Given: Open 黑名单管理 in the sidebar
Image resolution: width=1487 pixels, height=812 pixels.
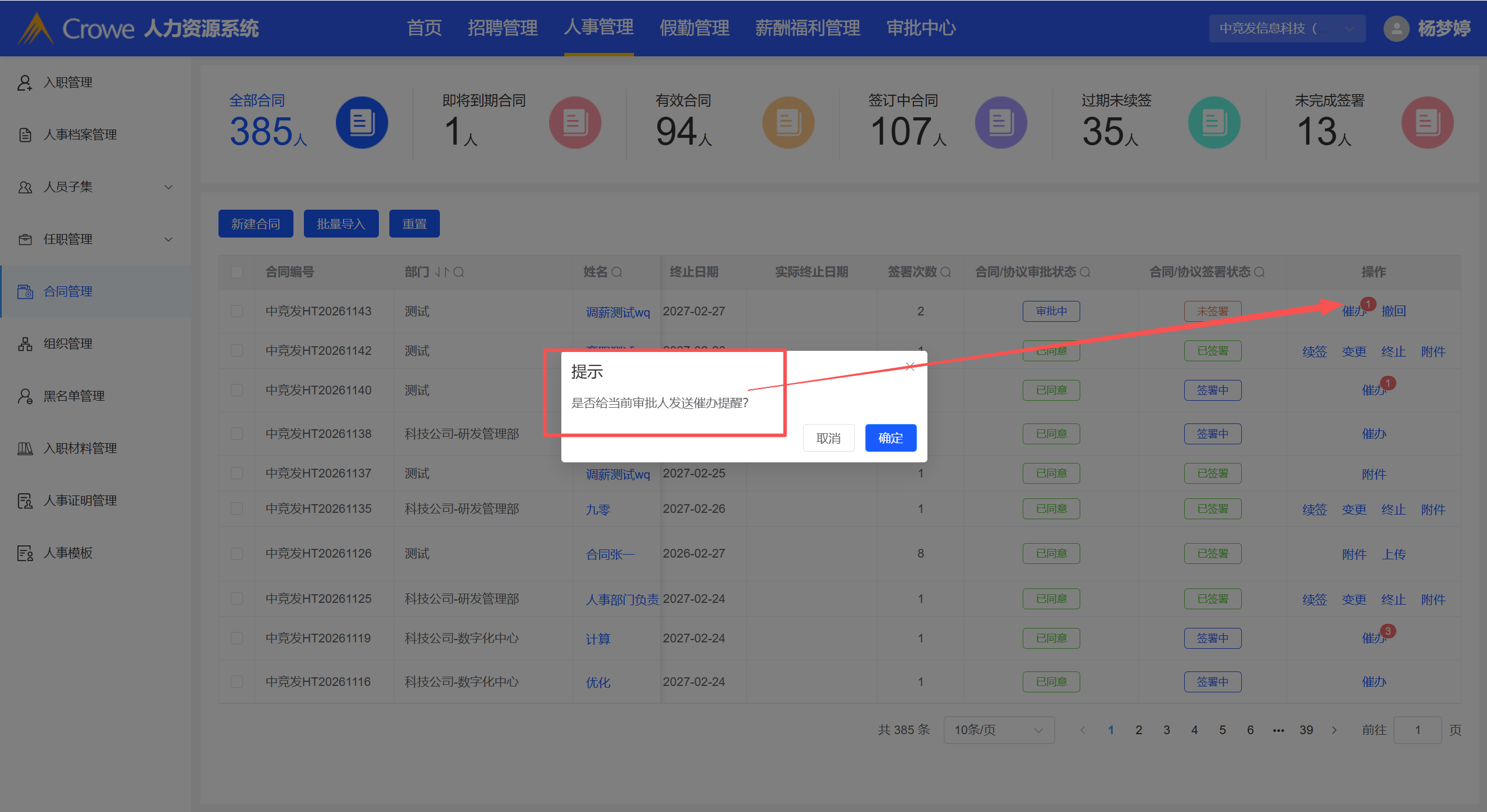Looking at the screenshot, I should [74, 396].
